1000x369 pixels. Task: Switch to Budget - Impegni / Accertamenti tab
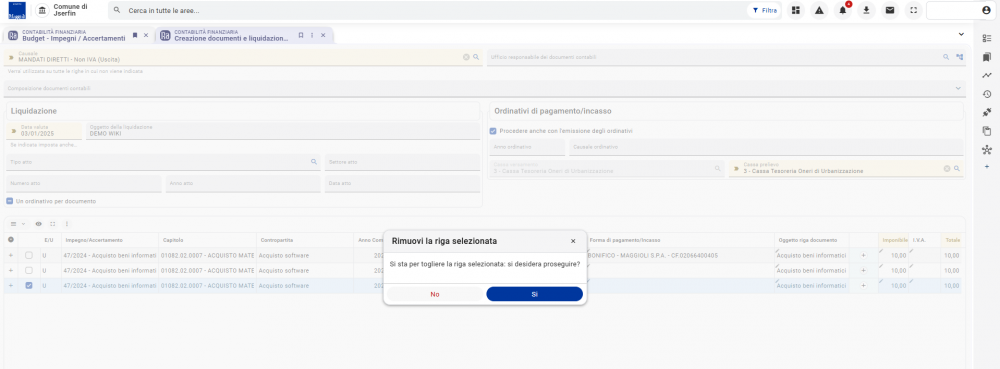[73, 36]
